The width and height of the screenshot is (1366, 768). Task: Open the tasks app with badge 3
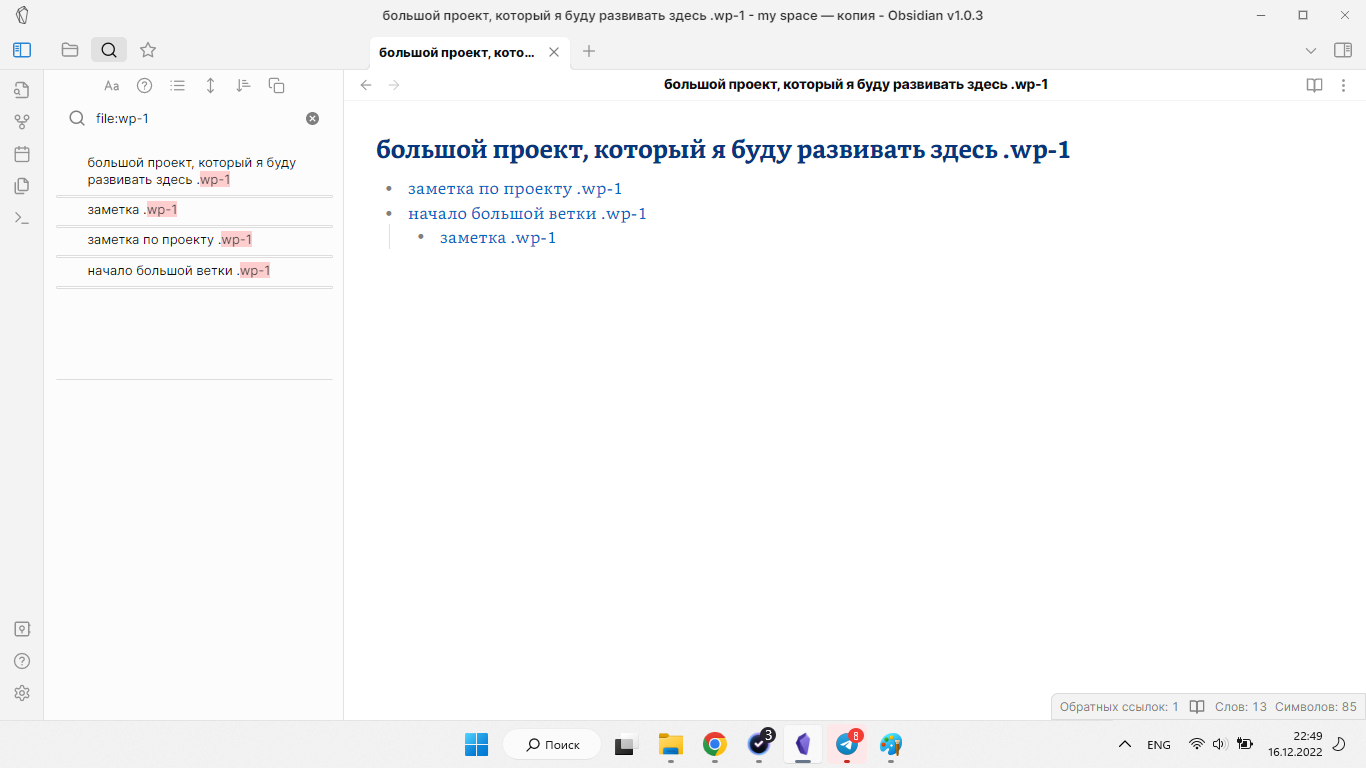tap(759, 745)
